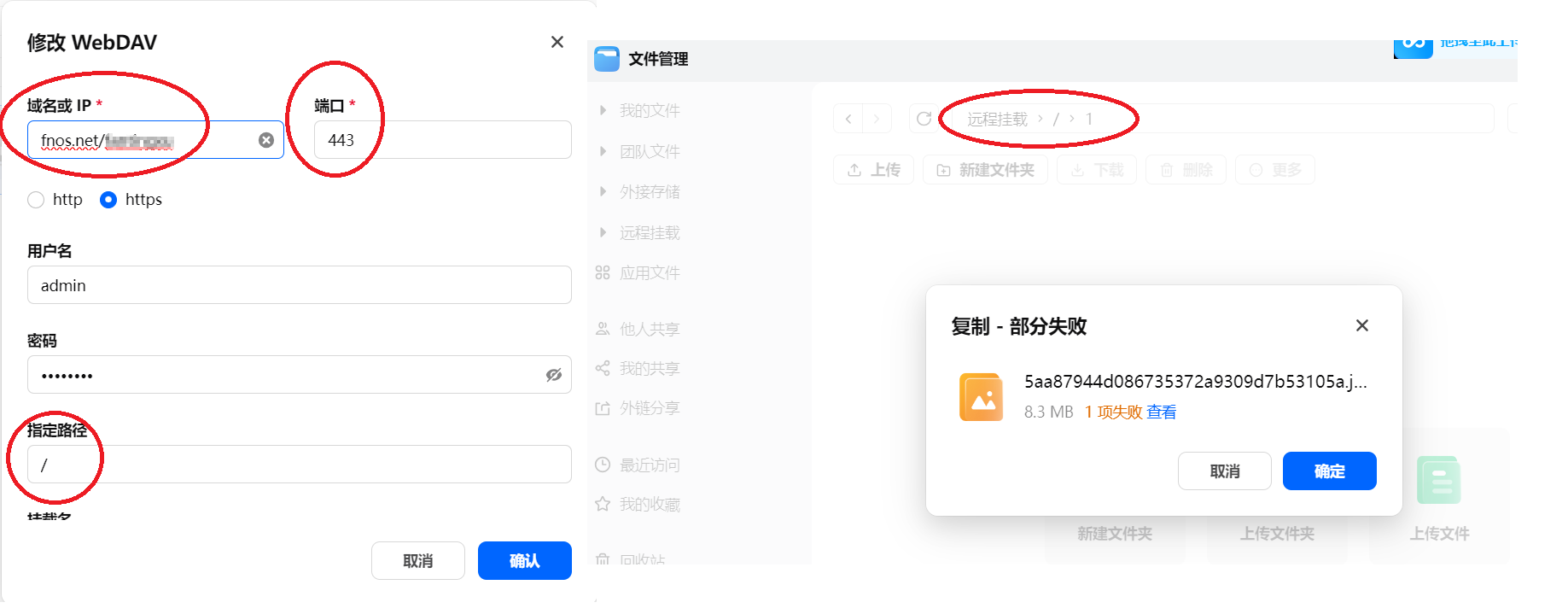This screenshot has height=614, width=1568.
Task: Open My Favorites in sidebar
Action: pyautogui.click(x=650, y=504)
